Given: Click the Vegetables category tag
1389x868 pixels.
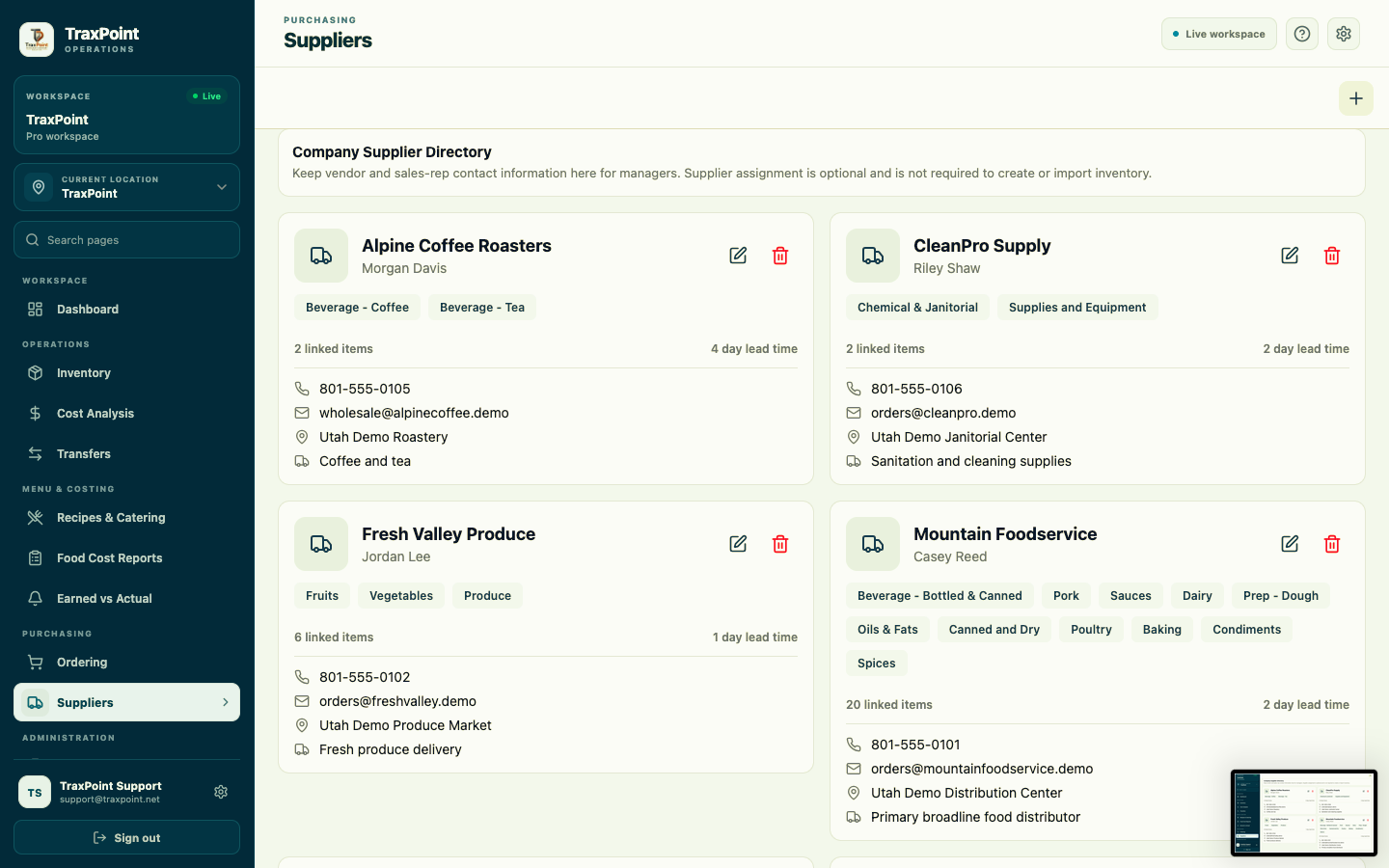Looking at the screenshot, I should pyautogui.click(x=401, y=596).
